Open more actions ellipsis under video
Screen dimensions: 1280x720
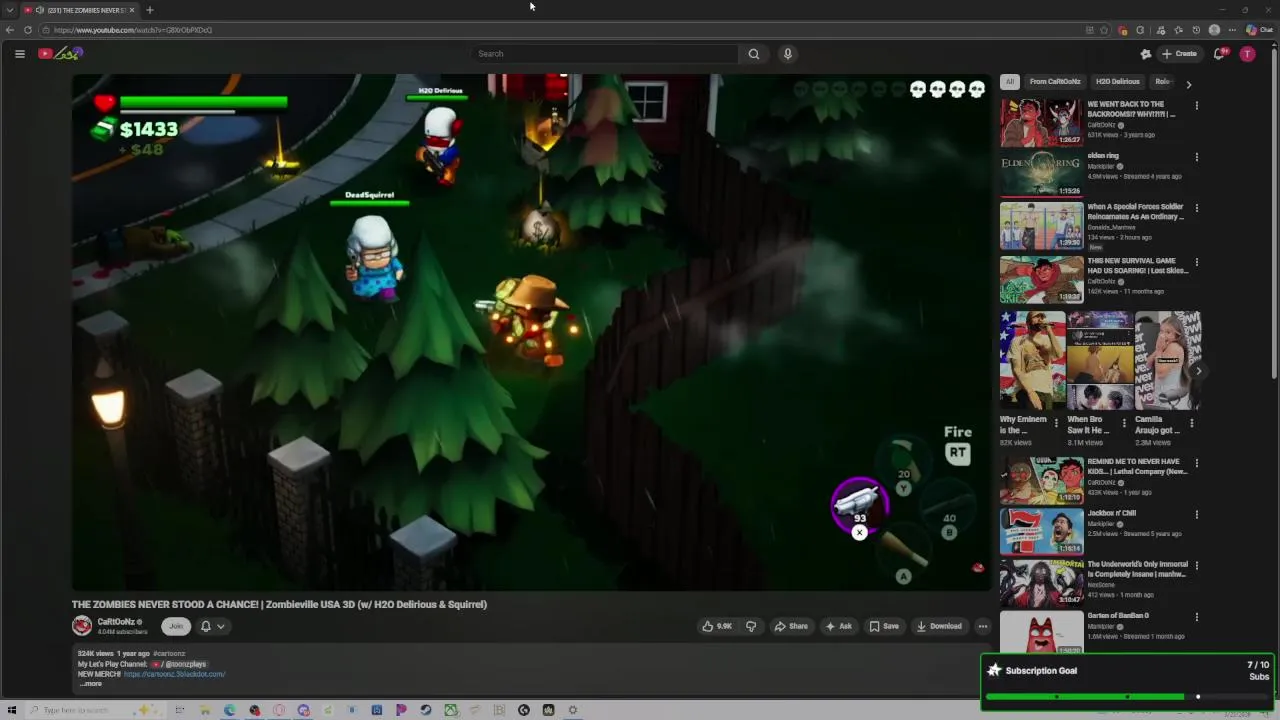983,626
